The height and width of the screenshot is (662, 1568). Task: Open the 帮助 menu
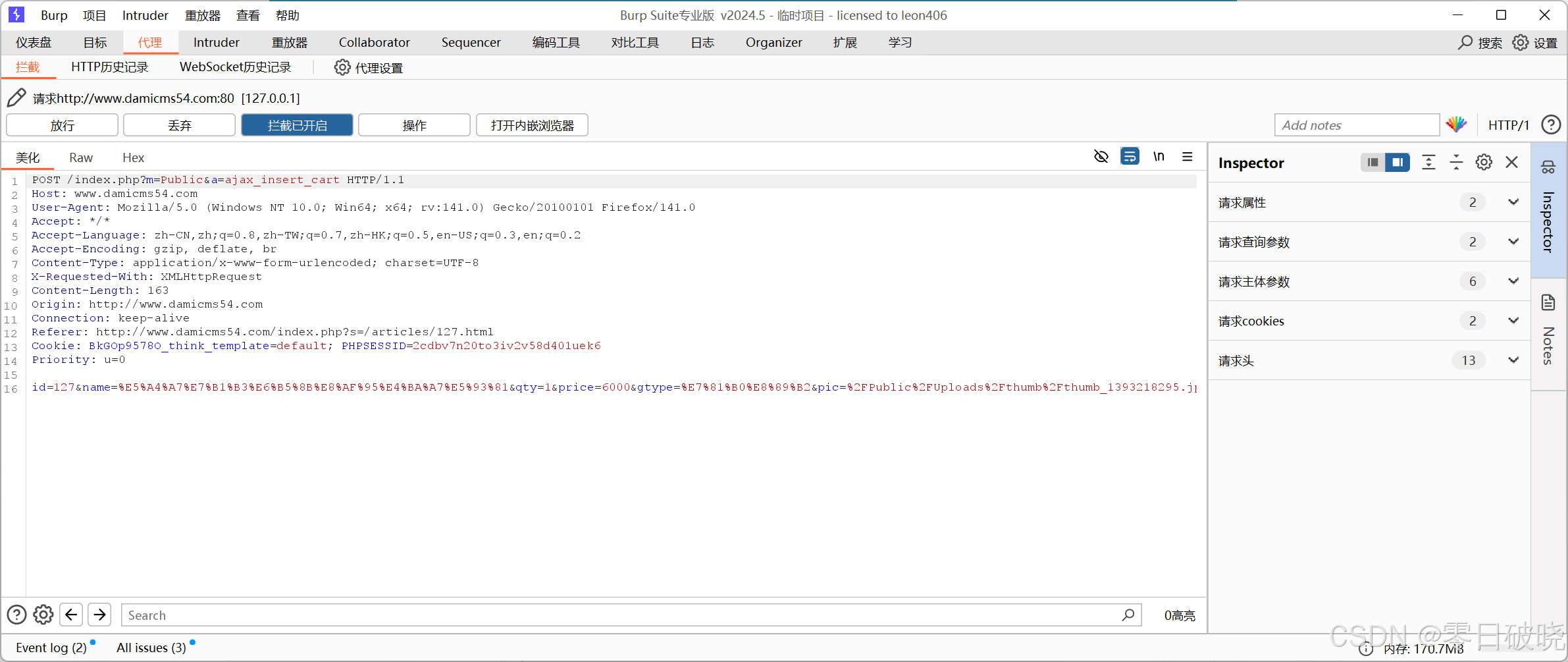287,15
